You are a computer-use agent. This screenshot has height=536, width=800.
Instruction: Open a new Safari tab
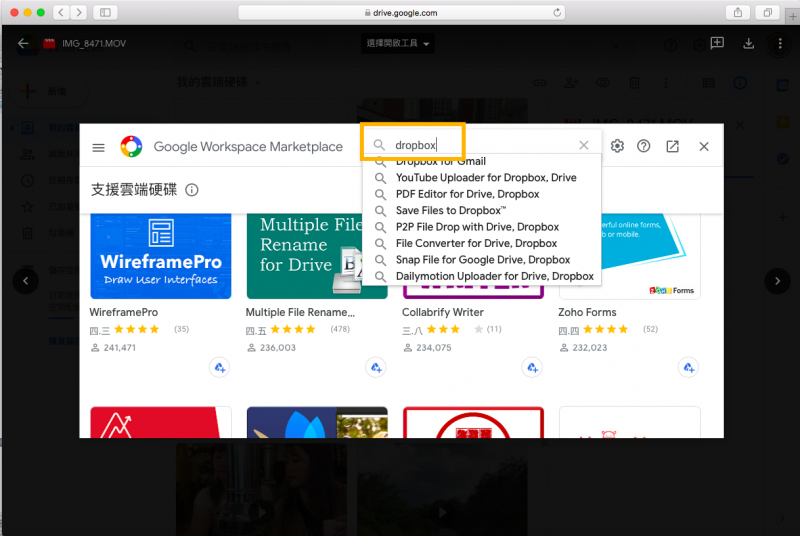point(792,16)
